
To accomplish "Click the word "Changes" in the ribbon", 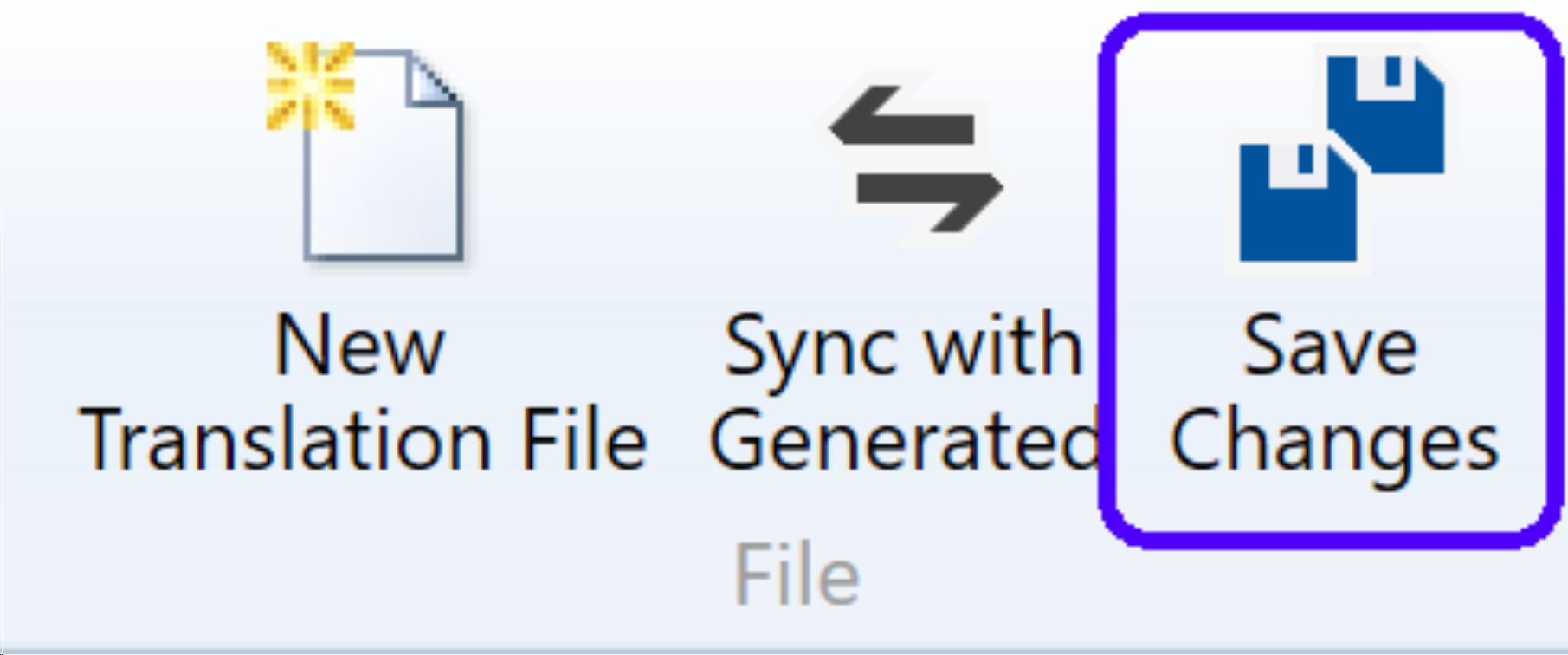I will pyautogui.click(x=1333, y=442).
